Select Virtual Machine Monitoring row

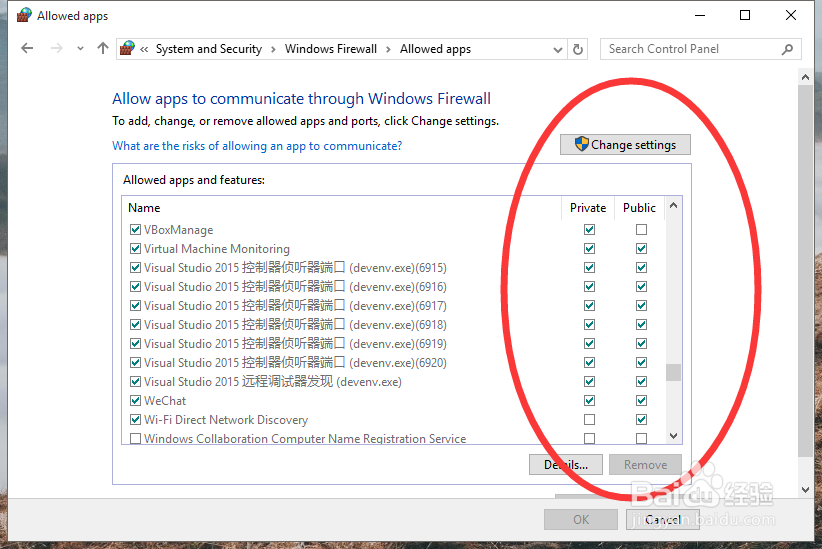[x=394, y=249]
